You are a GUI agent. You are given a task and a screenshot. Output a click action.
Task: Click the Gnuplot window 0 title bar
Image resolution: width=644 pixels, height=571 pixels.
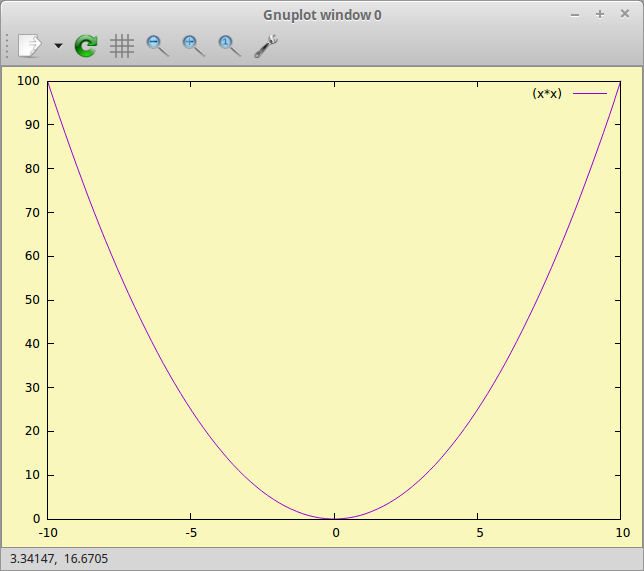click(321, 14)
